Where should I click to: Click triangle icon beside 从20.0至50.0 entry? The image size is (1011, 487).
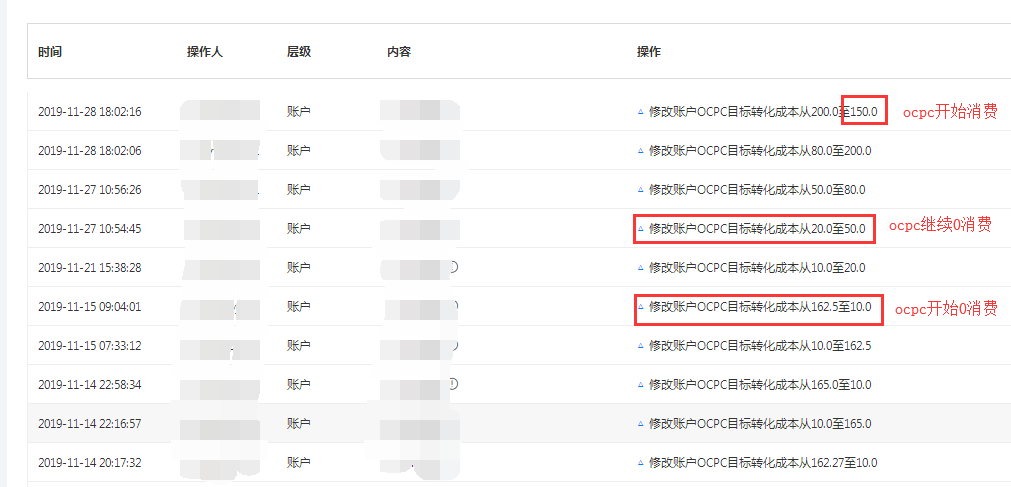tap(640, 228)
